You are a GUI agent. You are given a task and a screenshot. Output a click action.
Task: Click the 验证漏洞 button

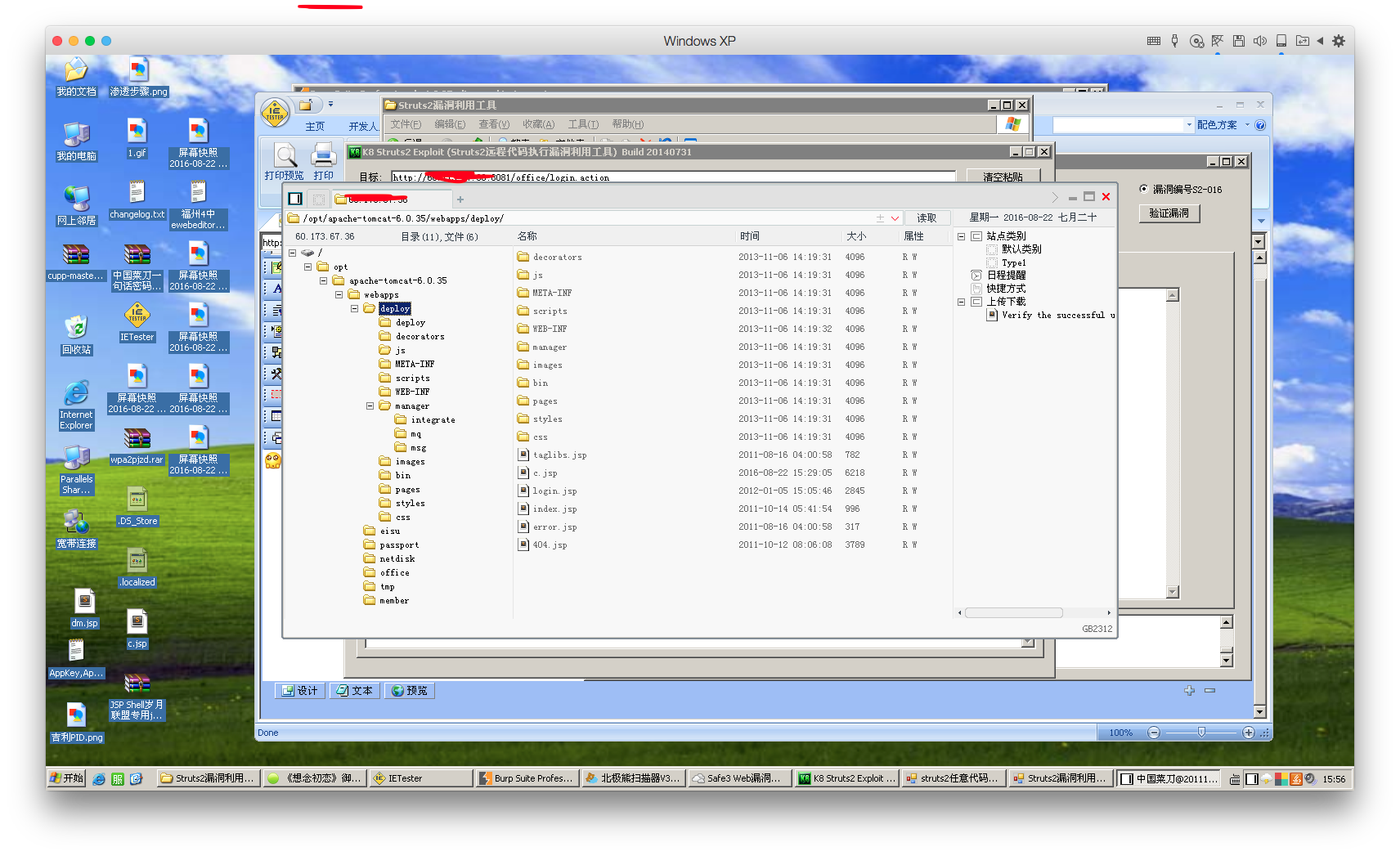point(1169,213)
